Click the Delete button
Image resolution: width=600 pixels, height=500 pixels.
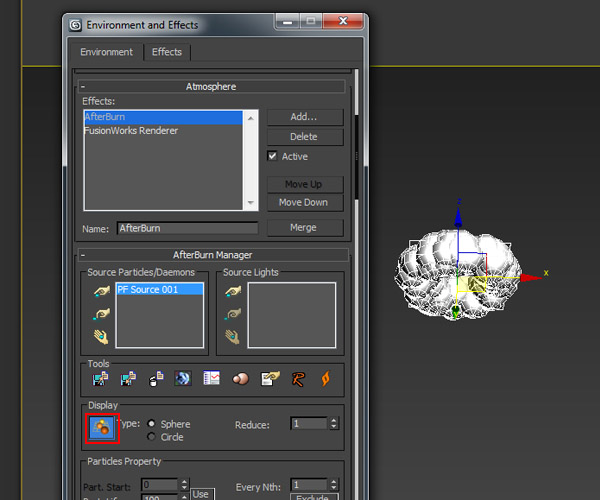click(x=305, y=137)
